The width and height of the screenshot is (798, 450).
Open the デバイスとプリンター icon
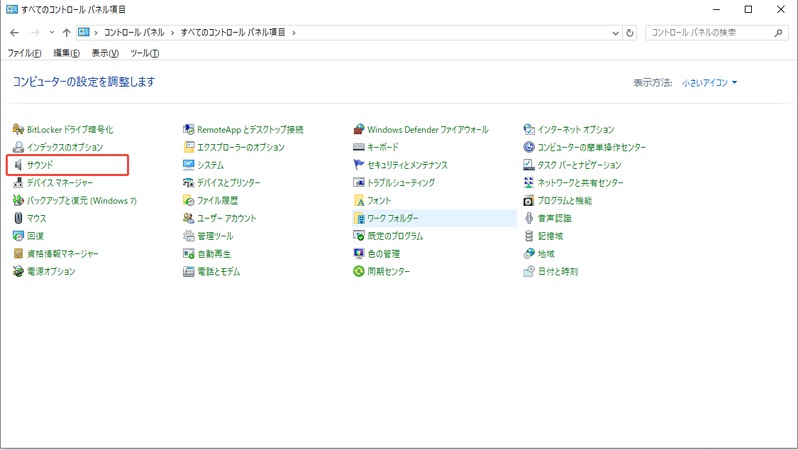click(x=189, y=183)
